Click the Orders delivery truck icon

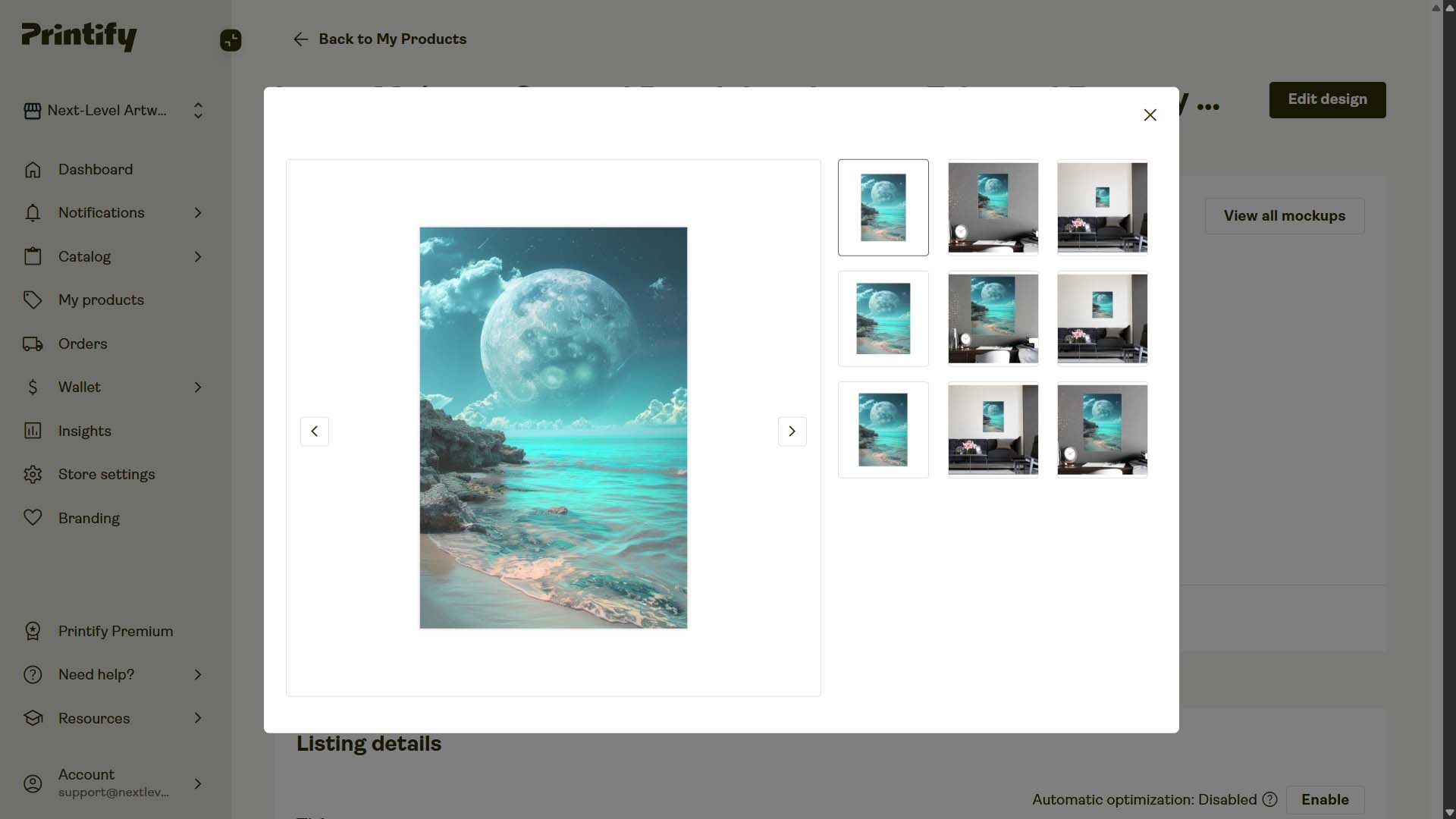[x=33, y=344]
